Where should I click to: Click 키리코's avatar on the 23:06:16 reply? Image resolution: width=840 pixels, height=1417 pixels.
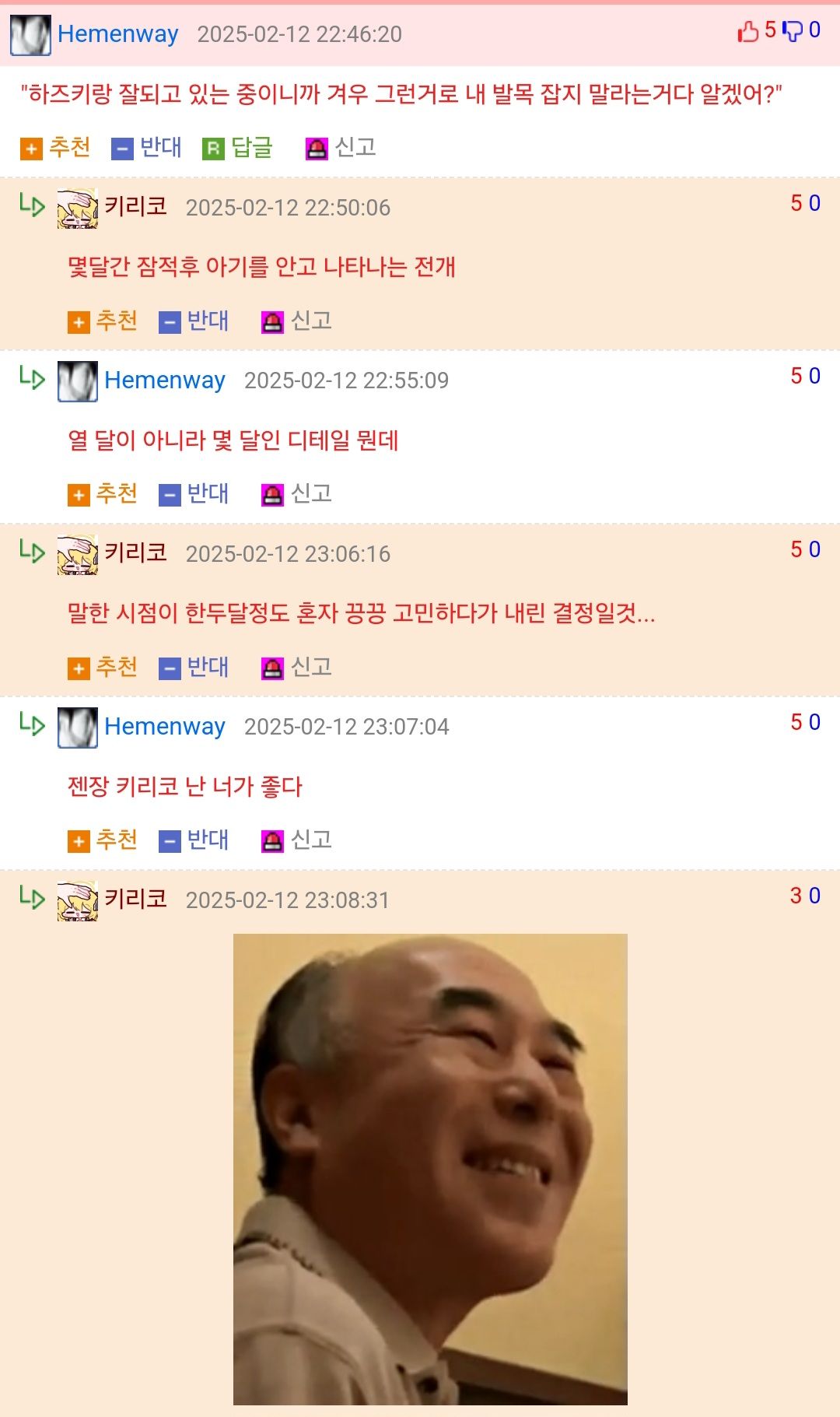(78, 555)
